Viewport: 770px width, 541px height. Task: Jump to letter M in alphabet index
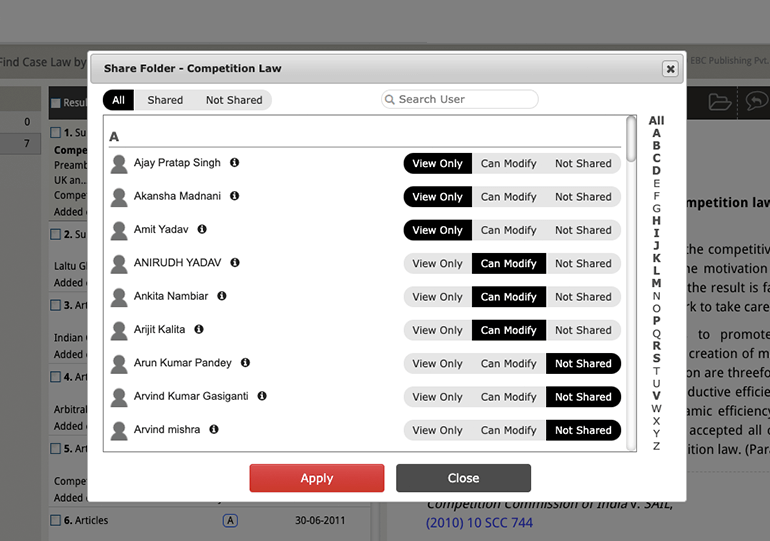coord(656,283)
